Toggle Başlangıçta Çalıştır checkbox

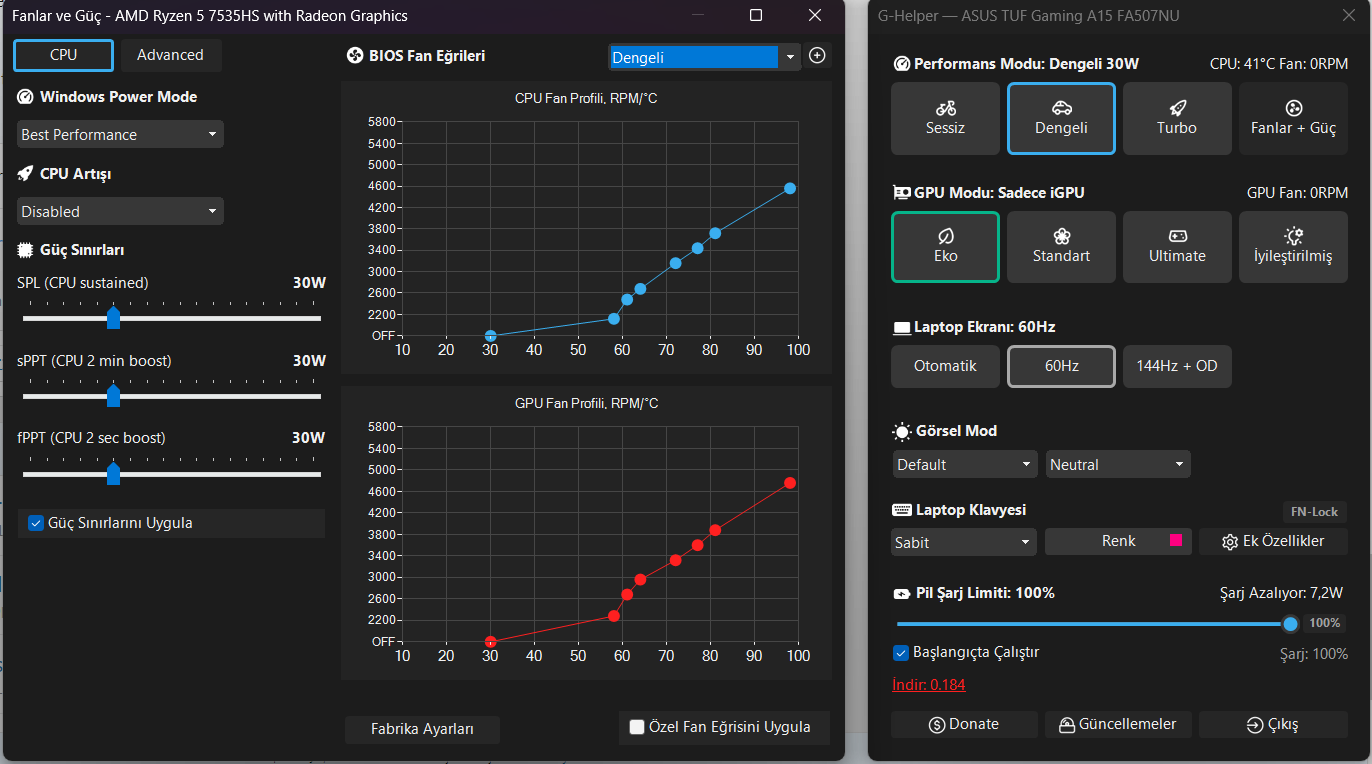coord(901,653)
